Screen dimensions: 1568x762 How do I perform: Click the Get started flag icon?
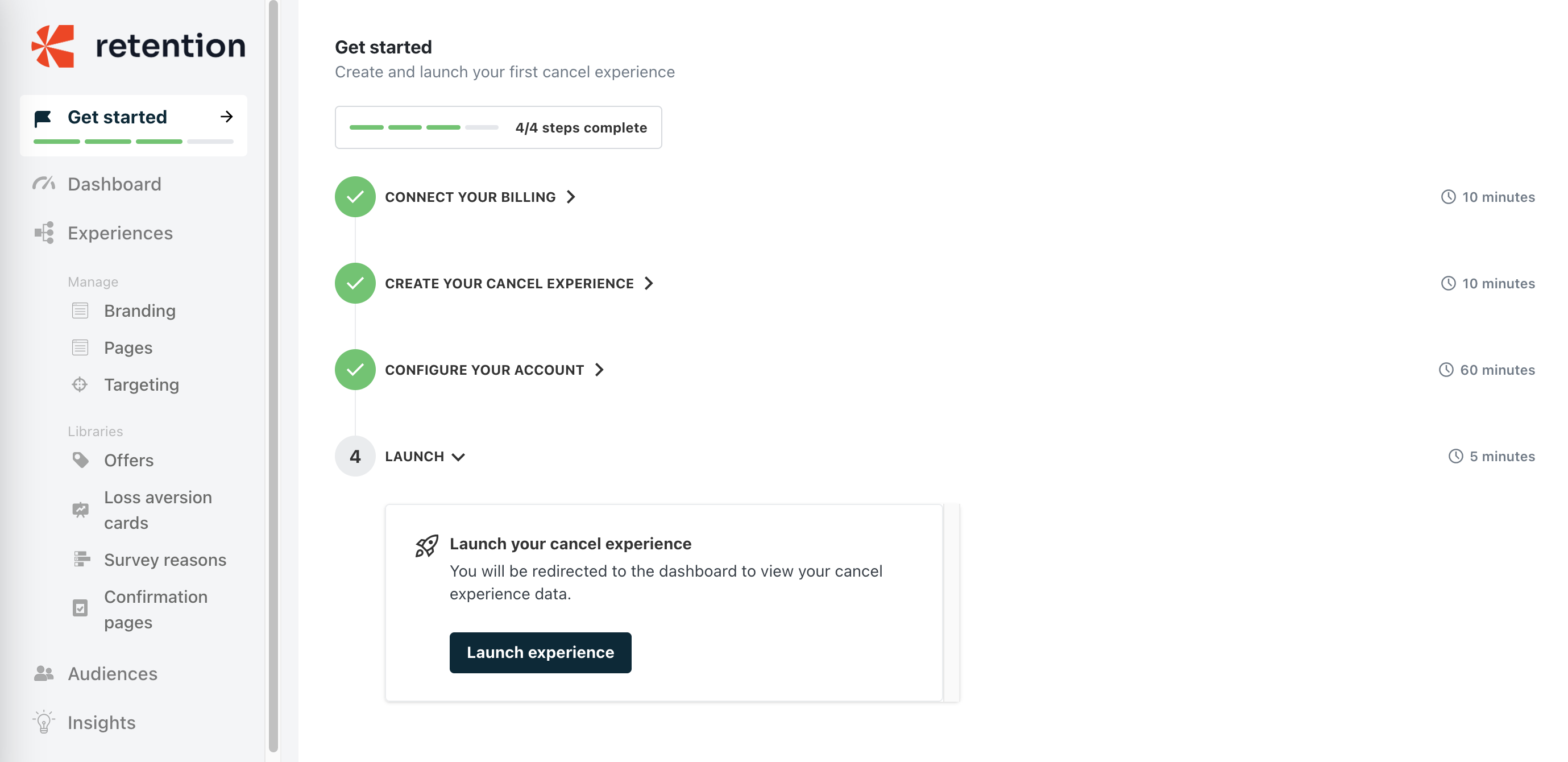tap(43, 118)
